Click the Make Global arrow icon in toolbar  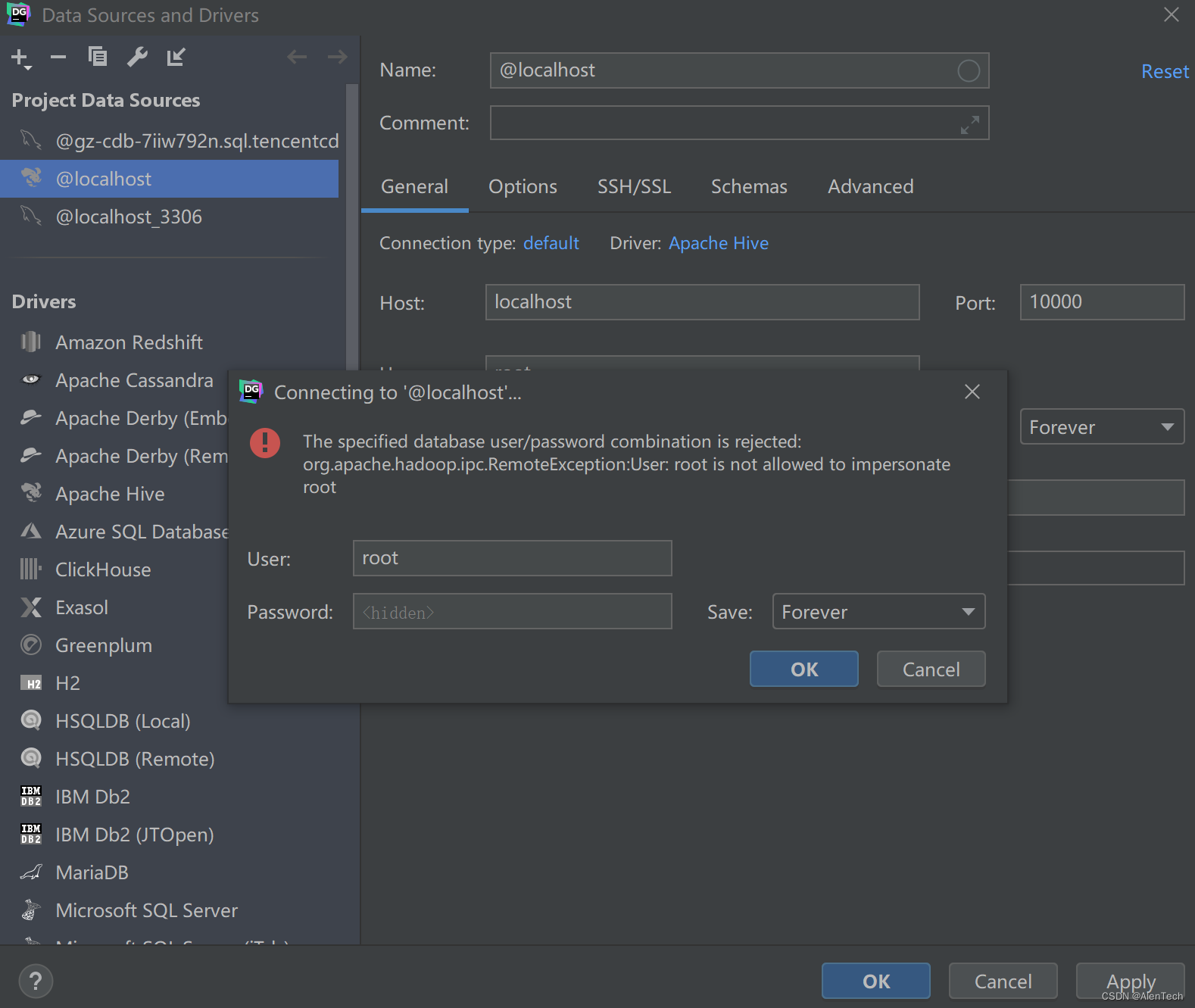(x=176, y=57)
